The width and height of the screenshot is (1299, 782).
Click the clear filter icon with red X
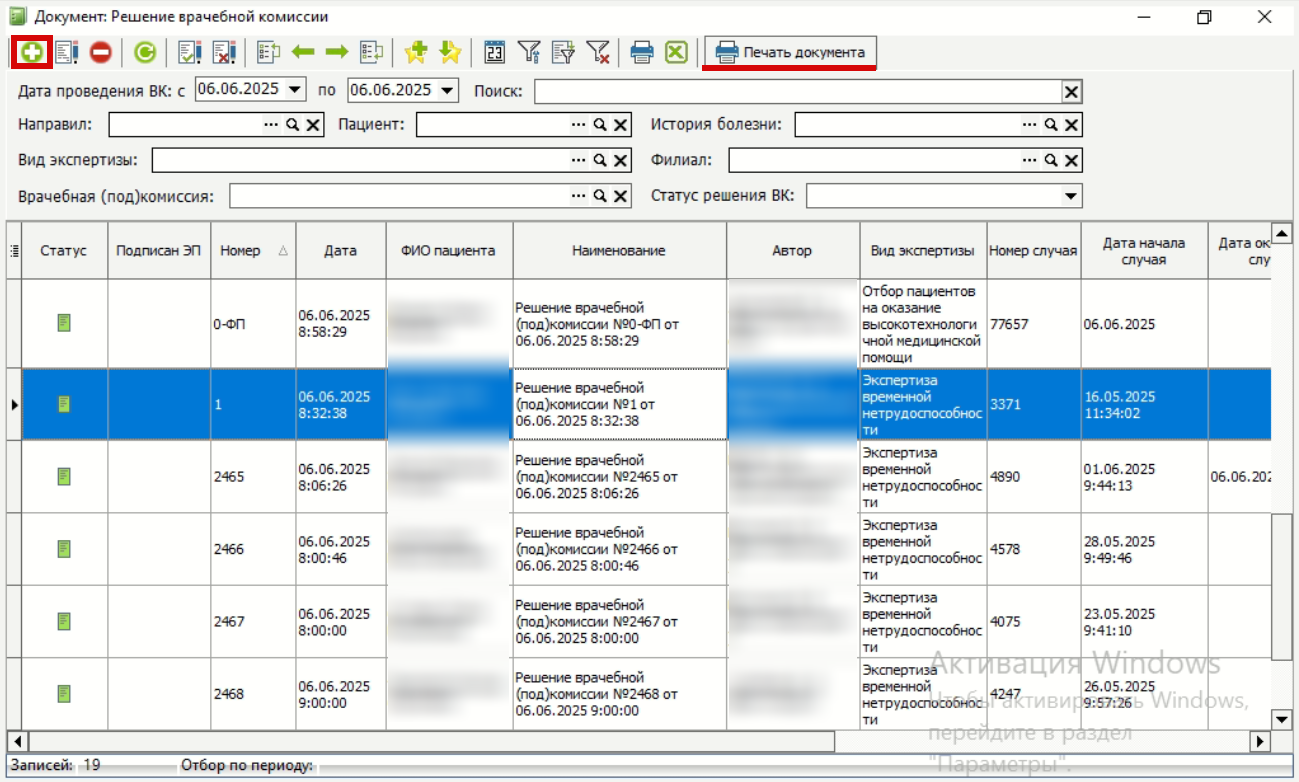coord(598,52)
